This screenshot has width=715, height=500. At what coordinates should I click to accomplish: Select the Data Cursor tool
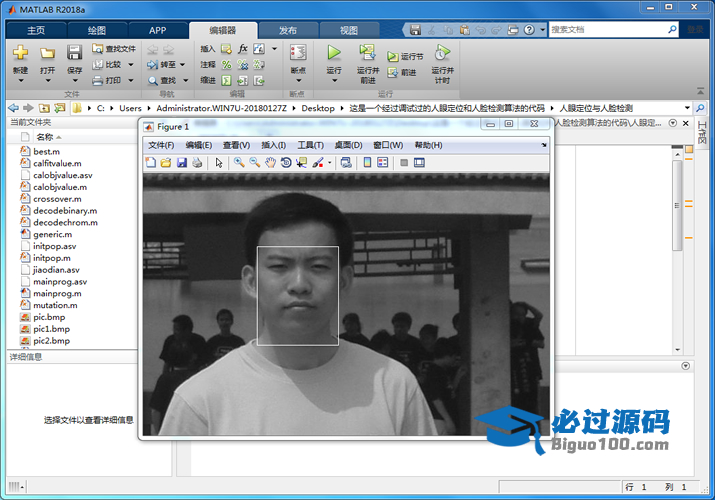(x=301, y=163)
